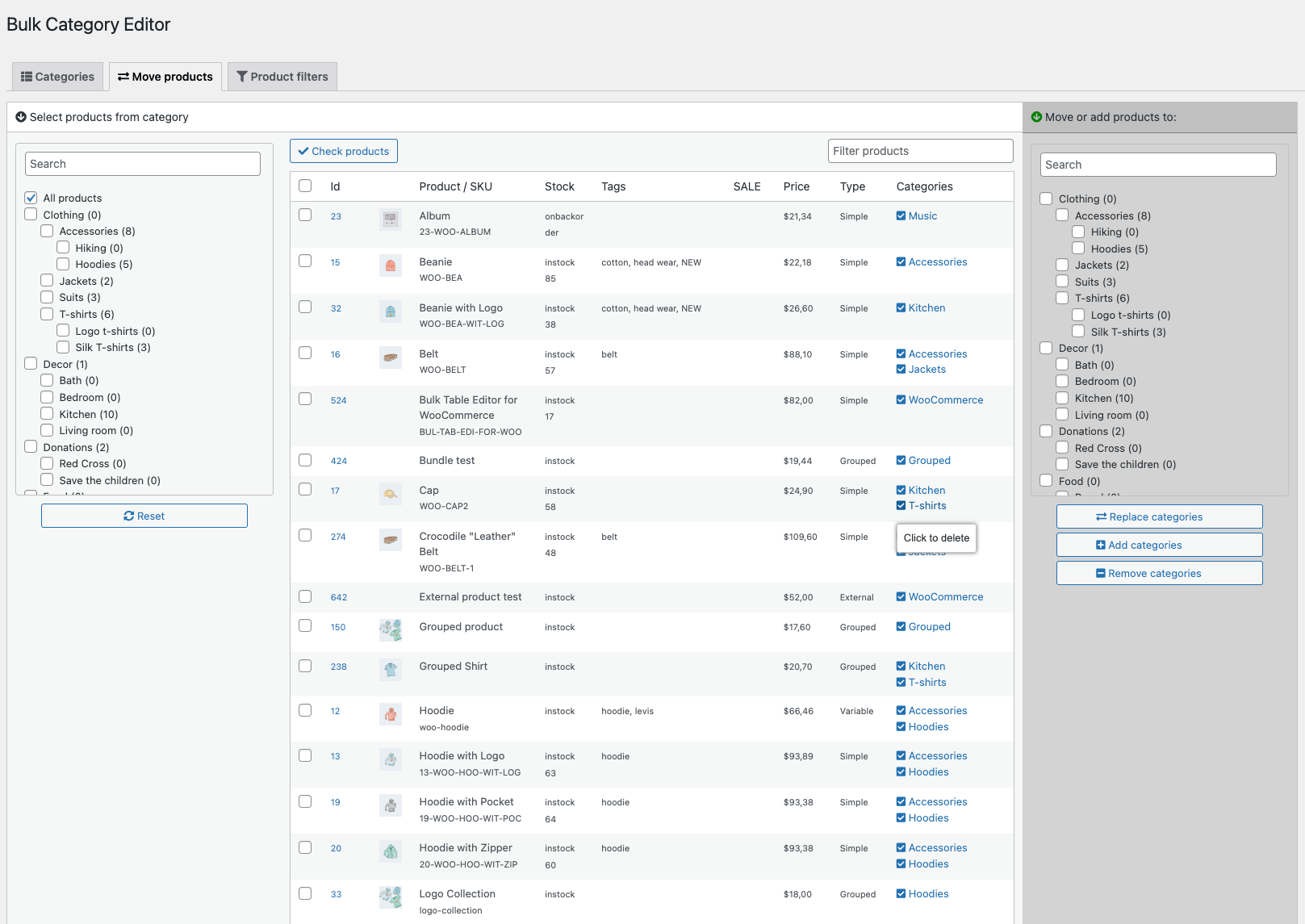Image resolution: width=1305 pixels, height=924 pixels.
Task: Click the plus icon on Add categories button
Action: (x=1102, y=545)
